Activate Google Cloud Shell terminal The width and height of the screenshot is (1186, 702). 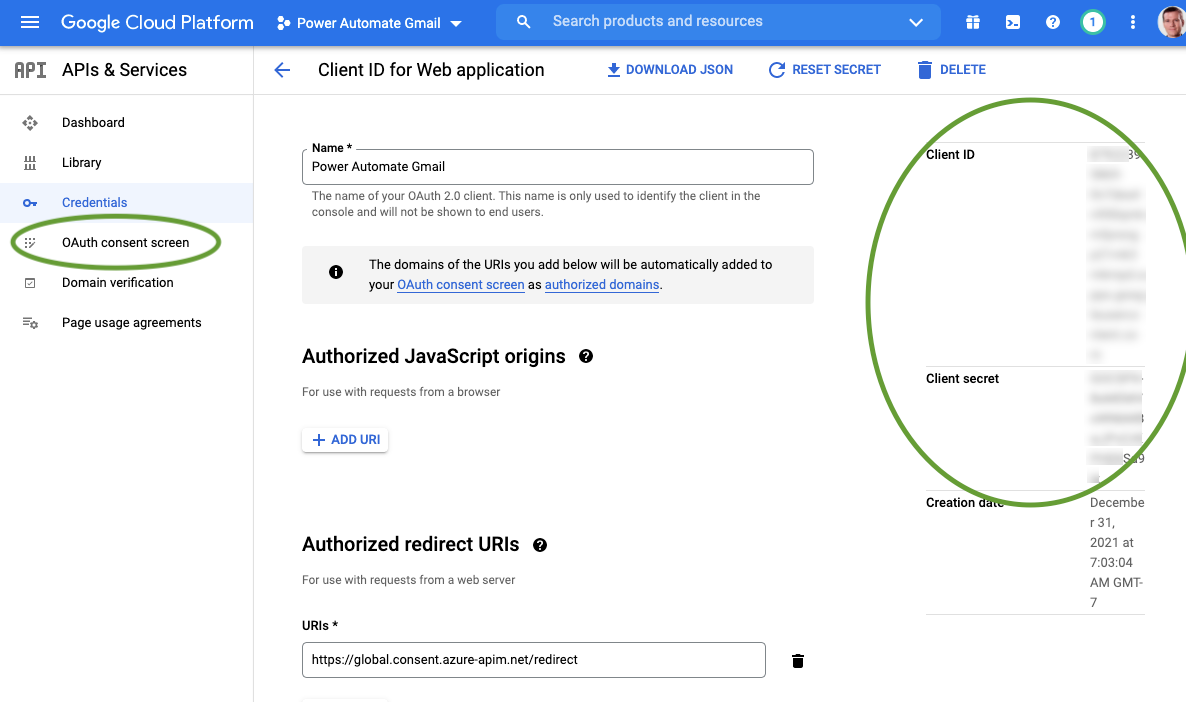pyautogui.click(x=1012, y=21)
